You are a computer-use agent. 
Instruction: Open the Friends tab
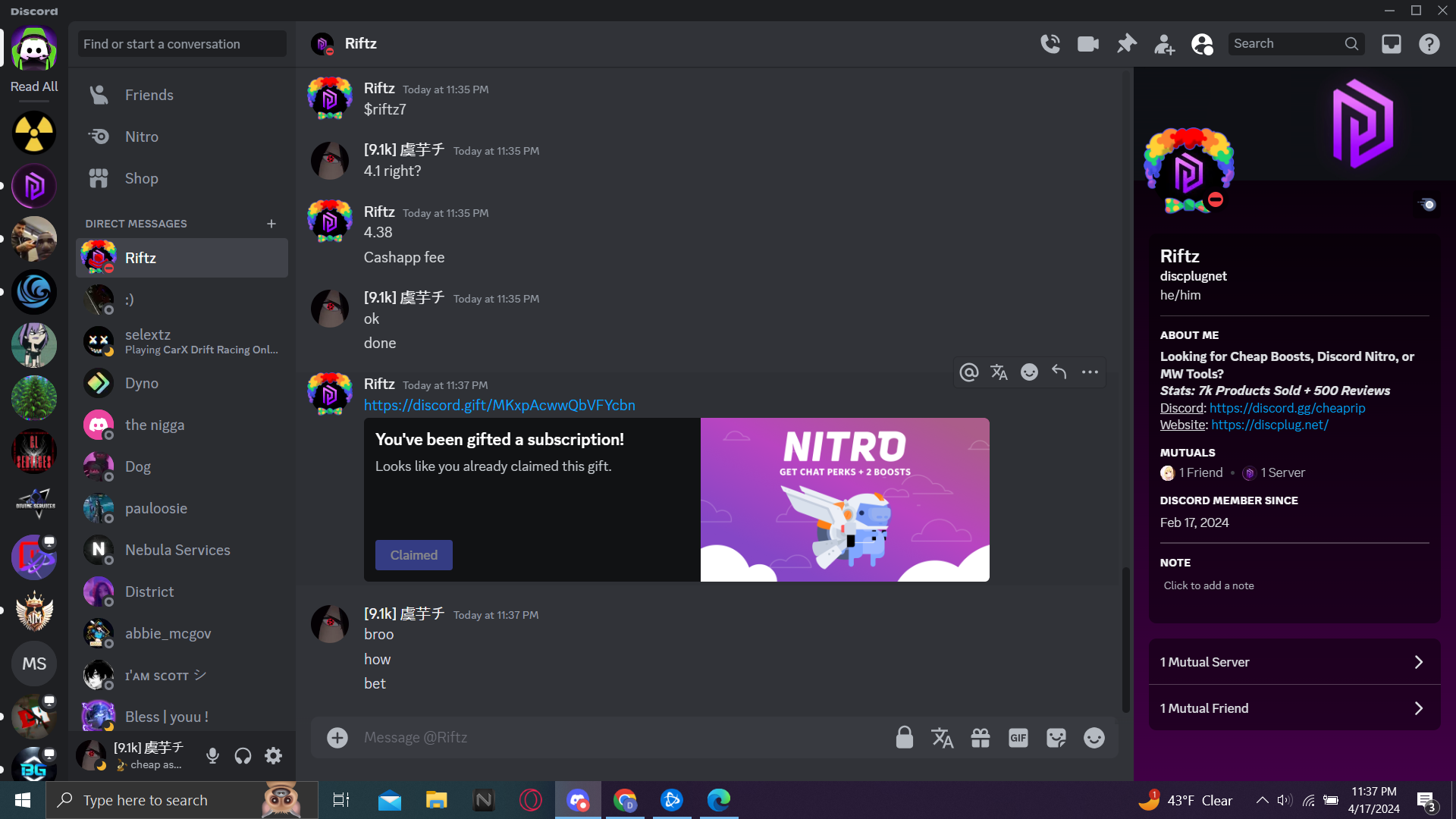click(149, 95)
